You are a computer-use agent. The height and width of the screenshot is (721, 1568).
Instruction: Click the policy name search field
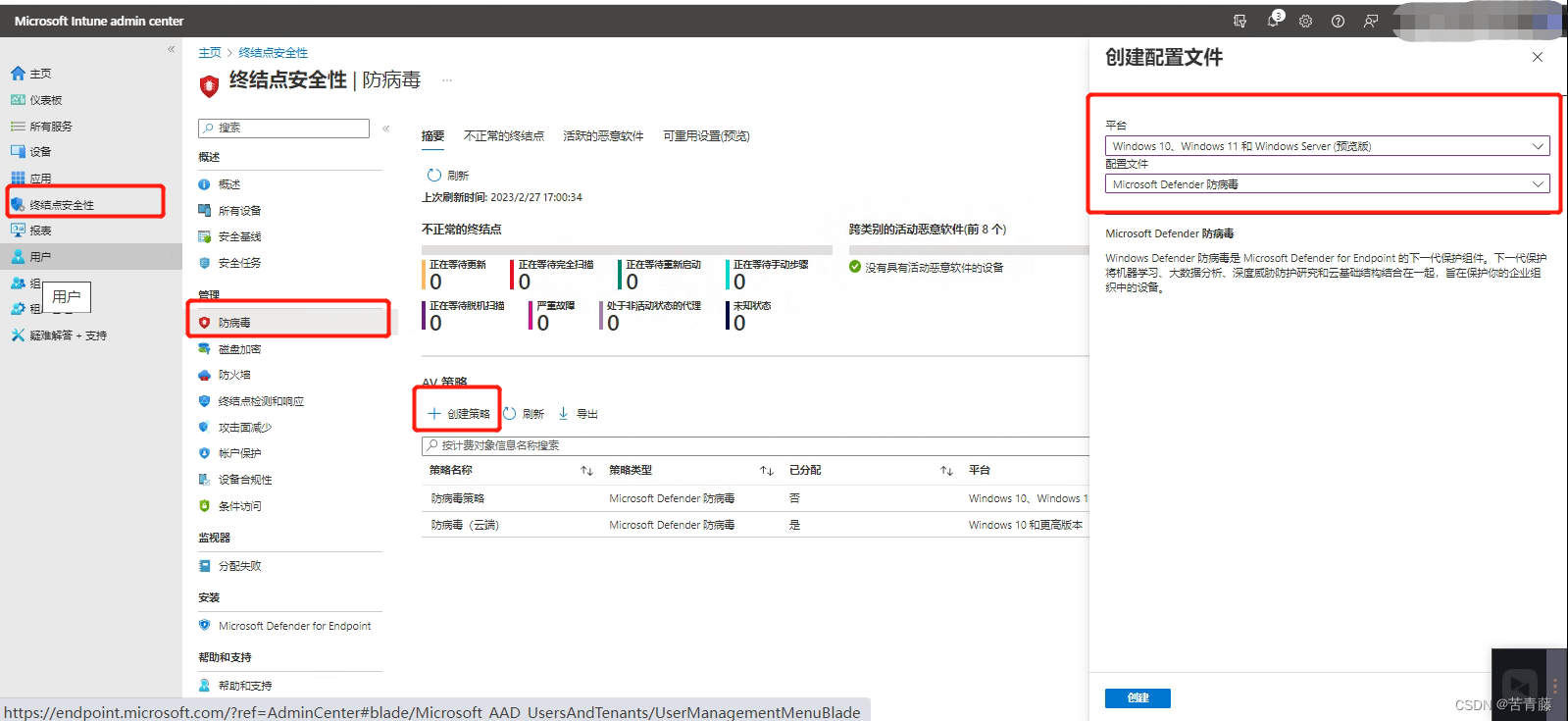(x=755, y=445)
